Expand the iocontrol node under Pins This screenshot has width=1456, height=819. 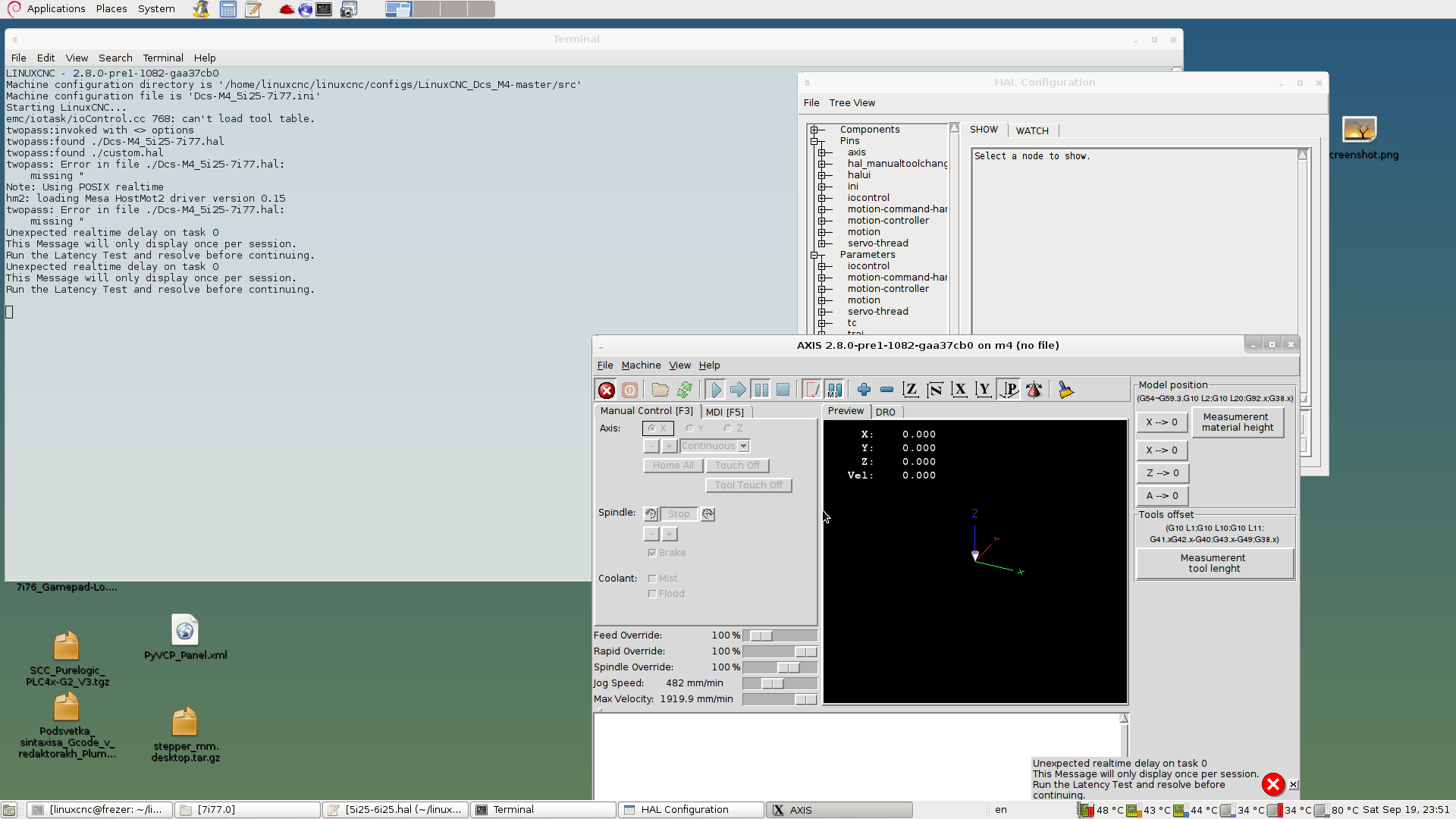click(821, 198)
